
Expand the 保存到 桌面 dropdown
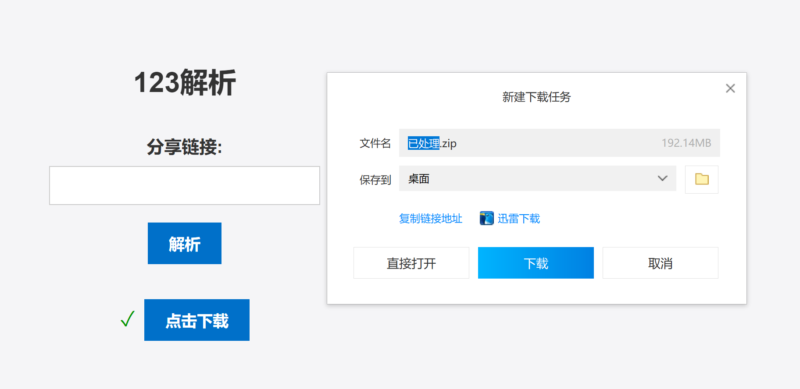pyautogui.click(x=537, y=179)
